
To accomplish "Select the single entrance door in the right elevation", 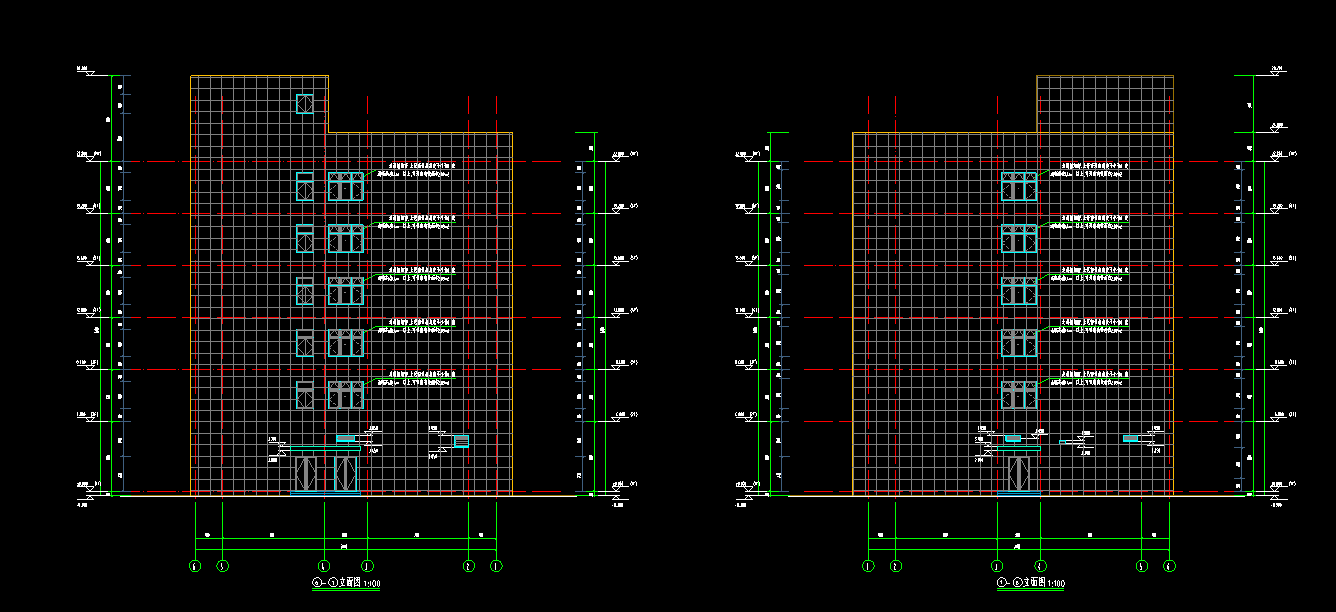I will pos(1019,474).
